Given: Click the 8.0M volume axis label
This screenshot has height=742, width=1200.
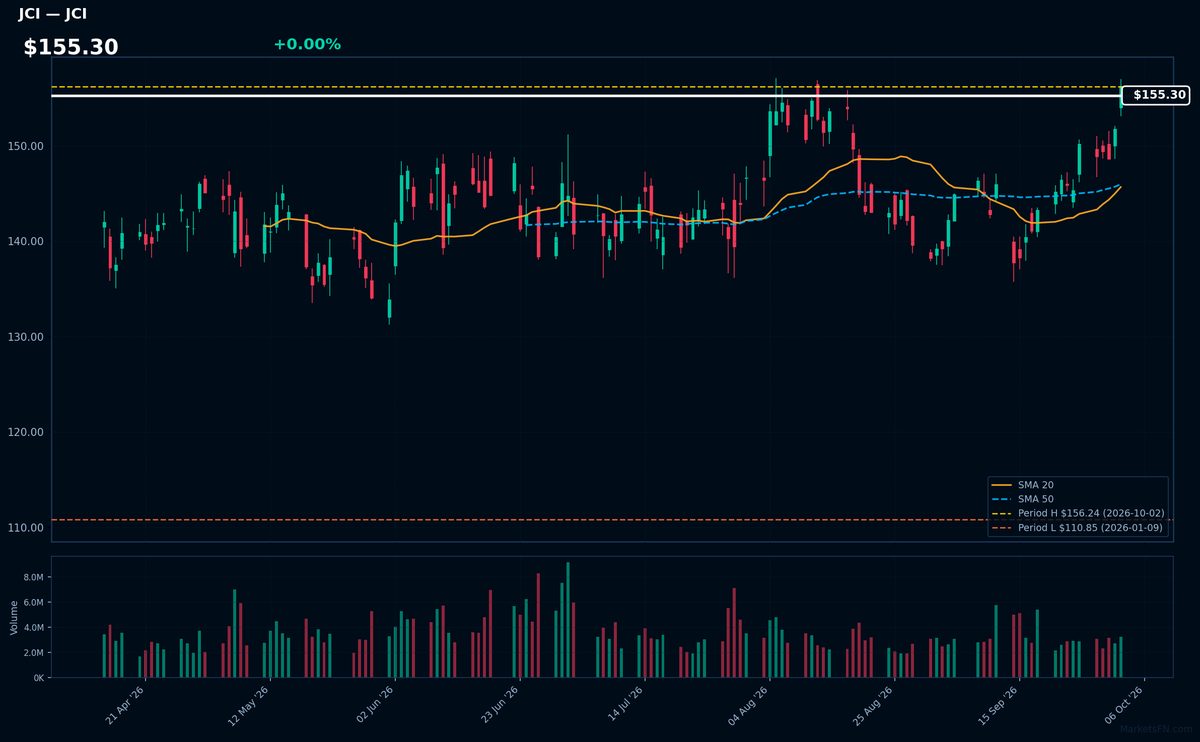Looking at the screenshot, I should (x=33, y=577).
